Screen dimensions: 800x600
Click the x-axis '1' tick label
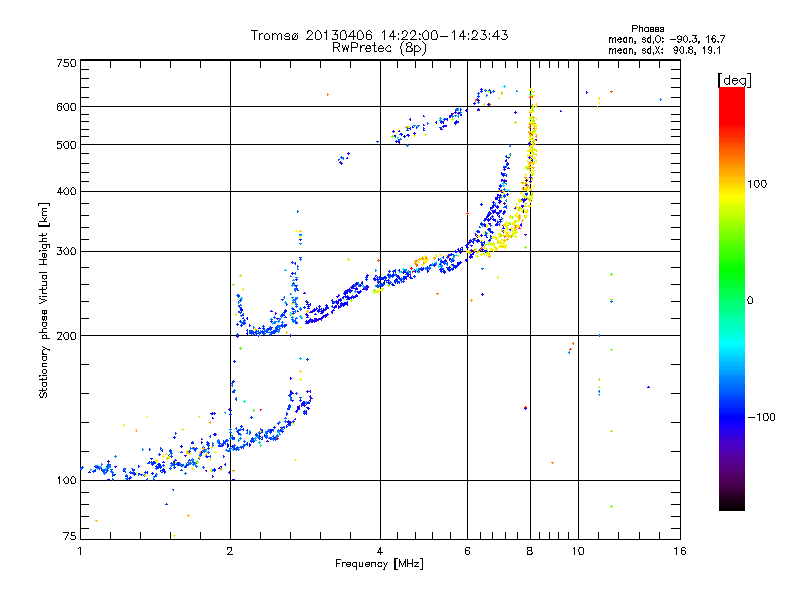[80, 551]
